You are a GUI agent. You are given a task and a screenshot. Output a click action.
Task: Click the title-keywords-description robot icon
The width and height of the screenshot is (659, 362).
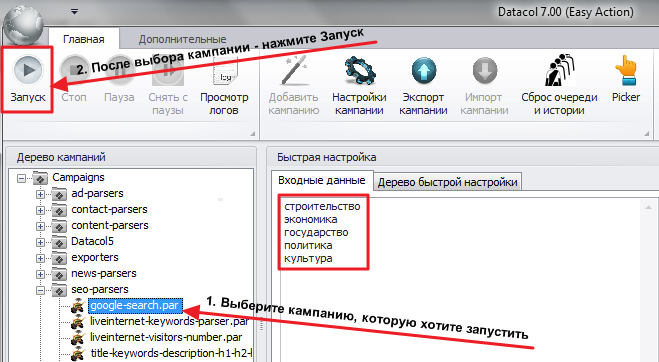click(78, 354)
